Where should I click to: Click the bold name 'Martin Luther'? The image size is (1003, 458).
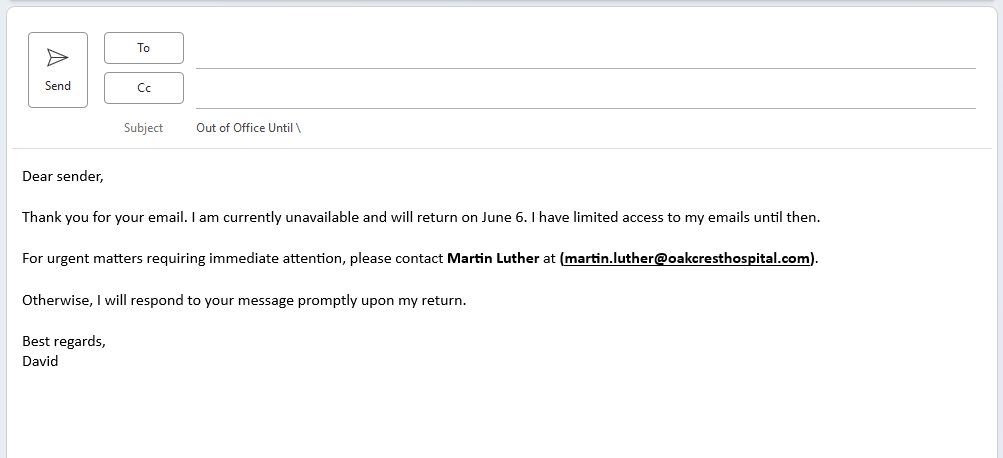[493, 258]
